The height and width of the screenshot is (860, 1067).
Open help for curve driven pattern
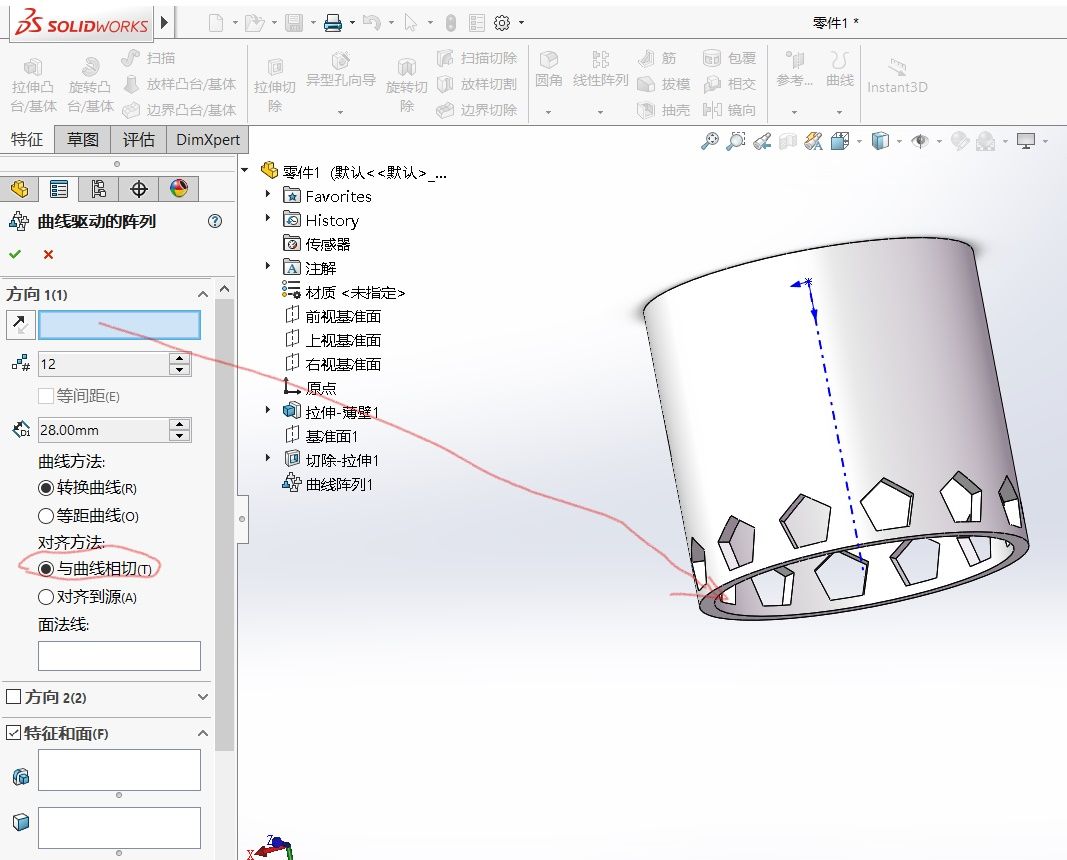click(x=215, y=221)
